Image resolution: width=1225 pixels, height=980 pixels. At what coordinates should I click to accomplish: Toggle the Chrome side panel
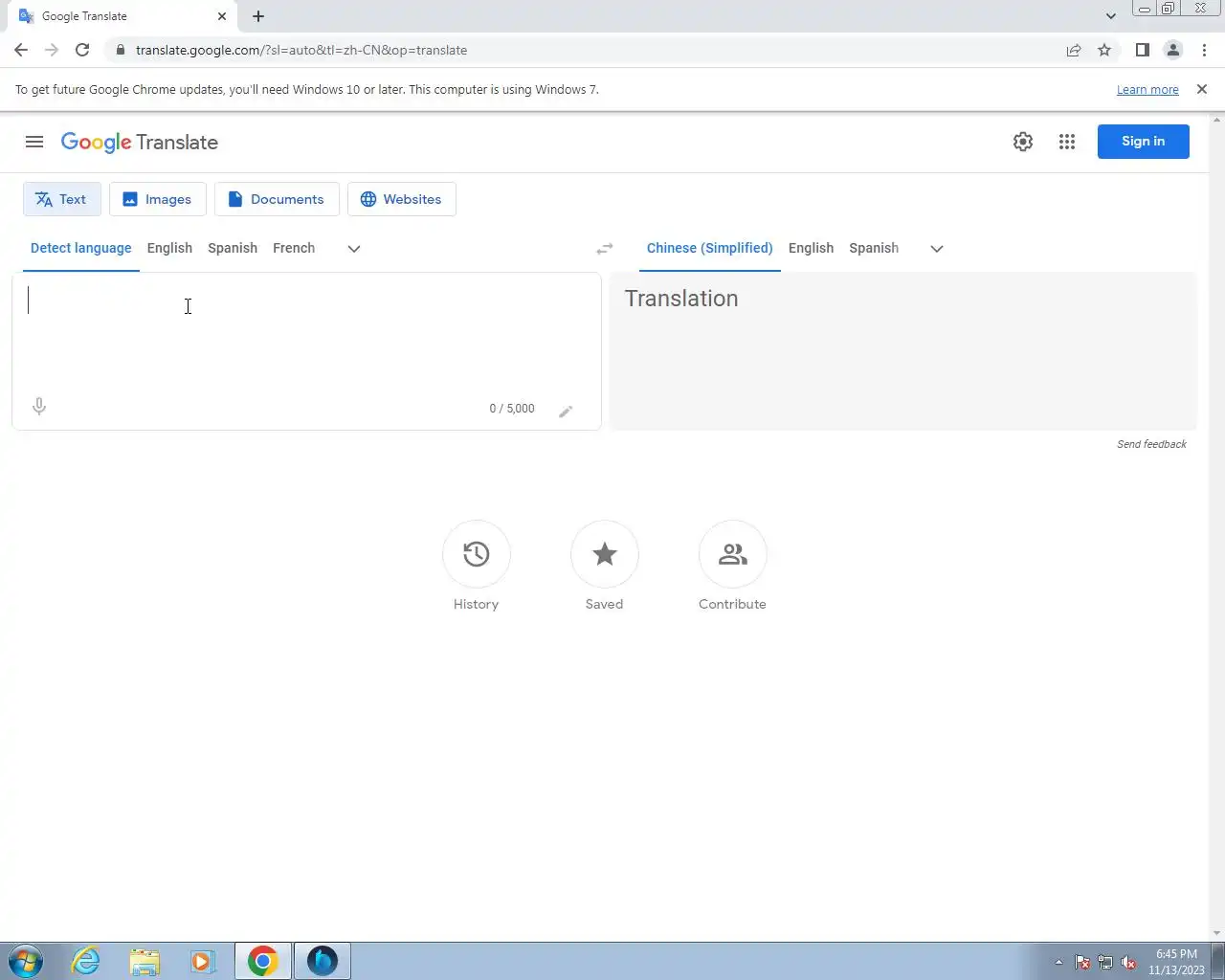click(x=1142, y=50)
